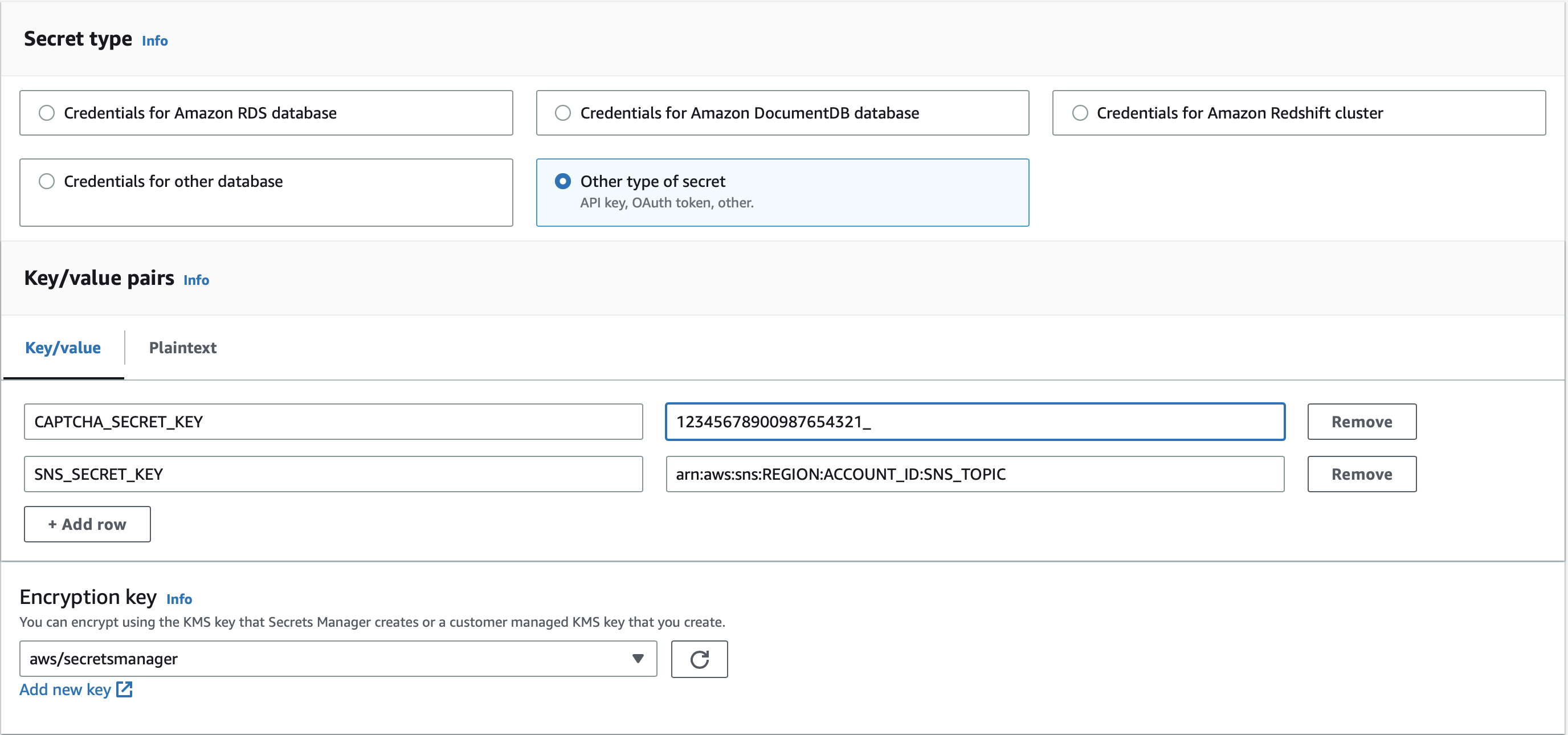Screen dimensions: 1568x735
Task: Remove the CAPTCHA_SECRET_KEY row
Action: [x=1361, y=422]
